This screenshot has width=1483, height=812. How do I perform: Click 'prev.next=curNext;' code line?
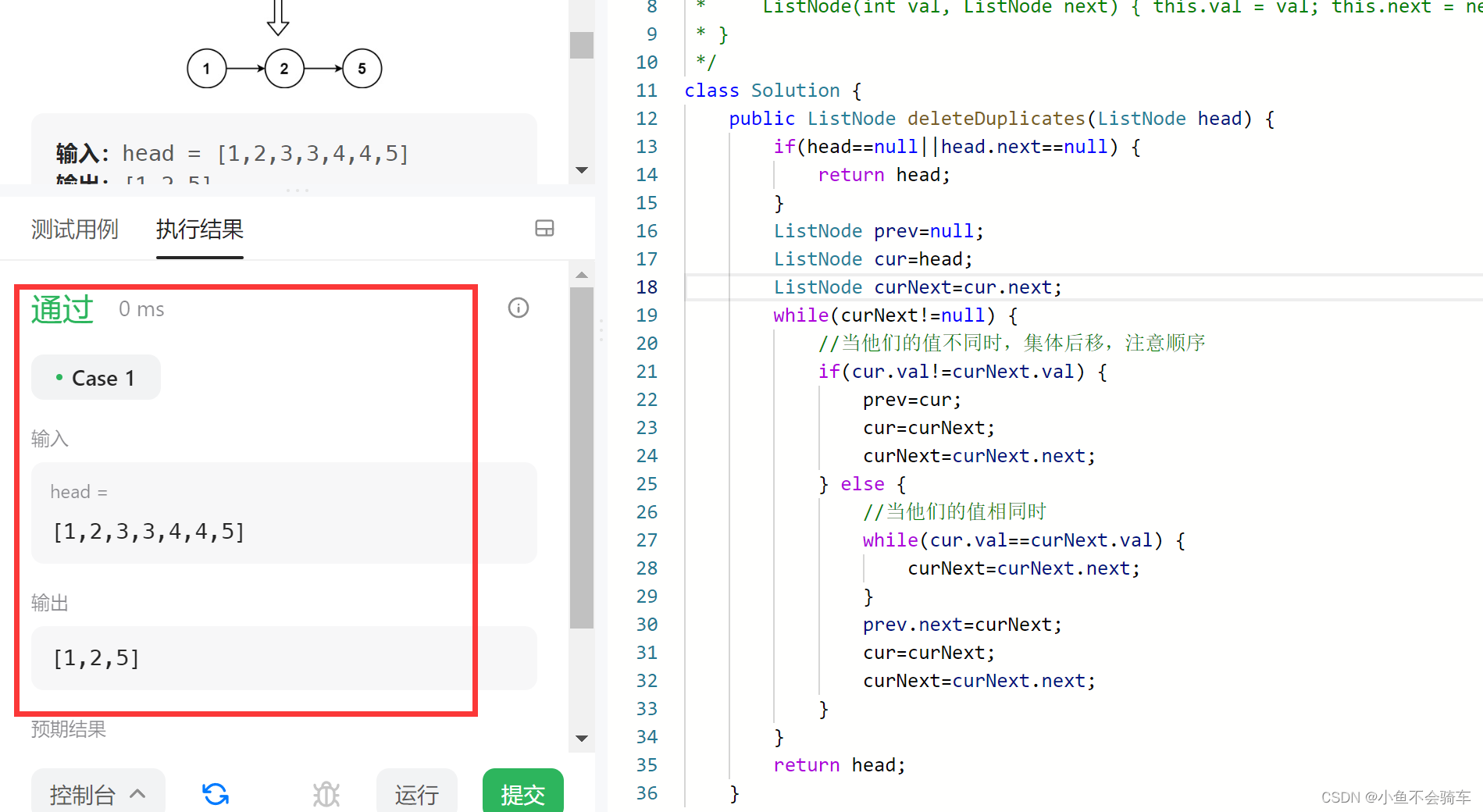[x=962, y=625]
